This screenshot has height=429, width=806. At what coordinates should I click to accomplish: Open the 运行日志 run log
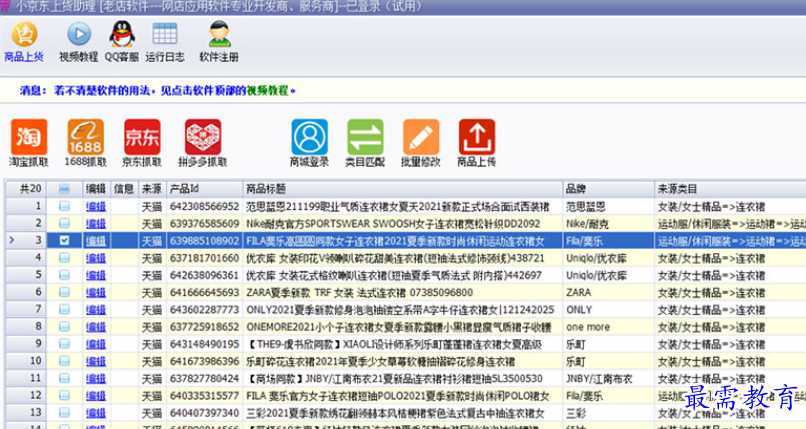(x=165, y=41)
